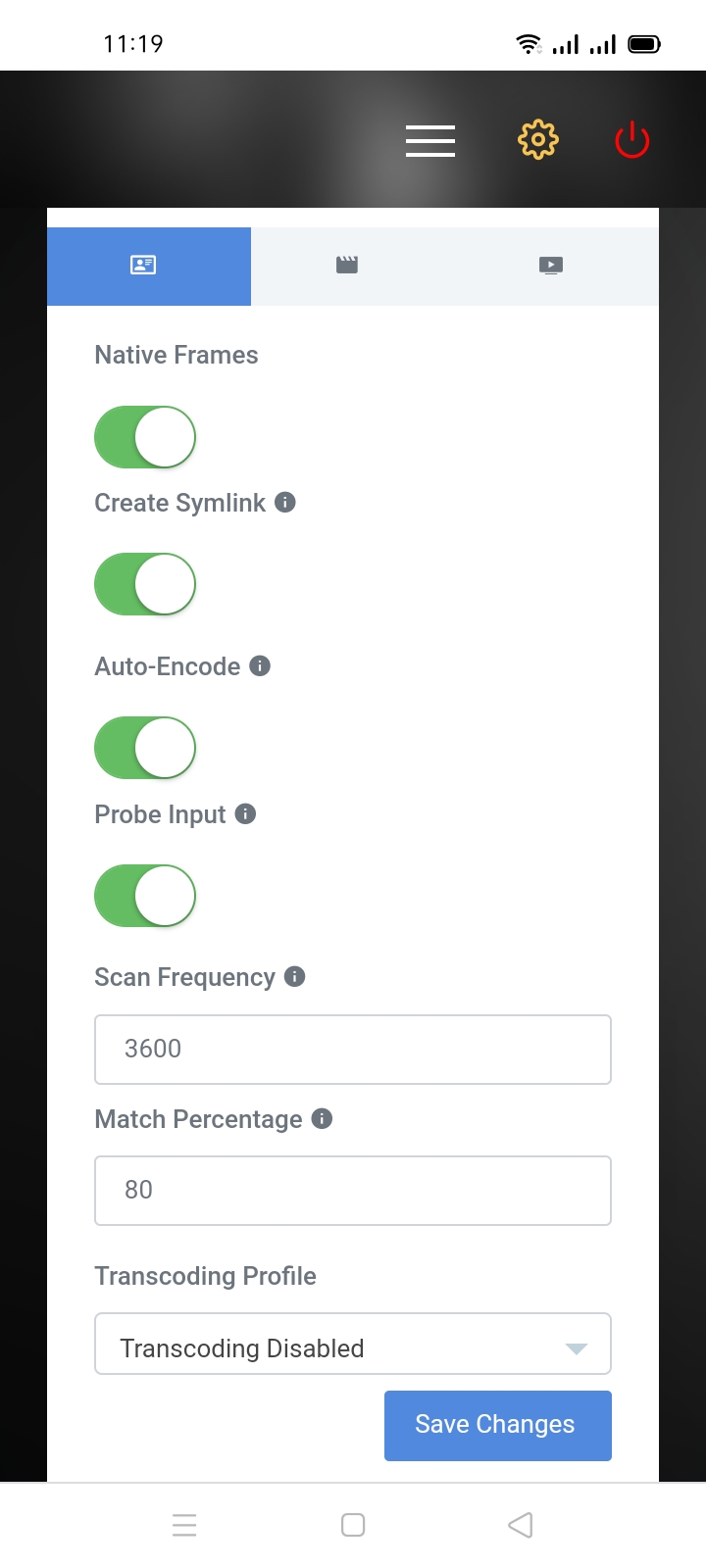
Task: Open the play-screen stream tab
Action: 551,266
